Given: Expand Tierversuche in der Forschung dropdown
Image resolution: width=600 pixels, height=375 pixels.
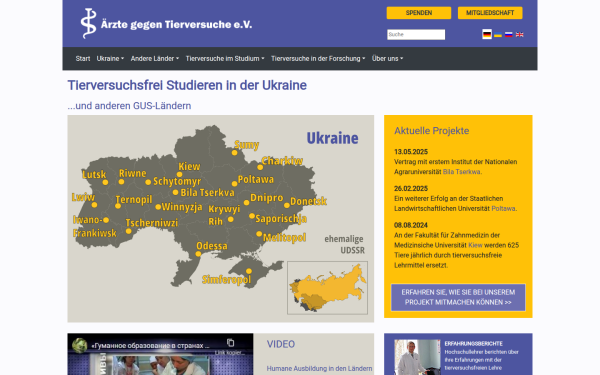Looking at the screenshot, I should 318,59.
